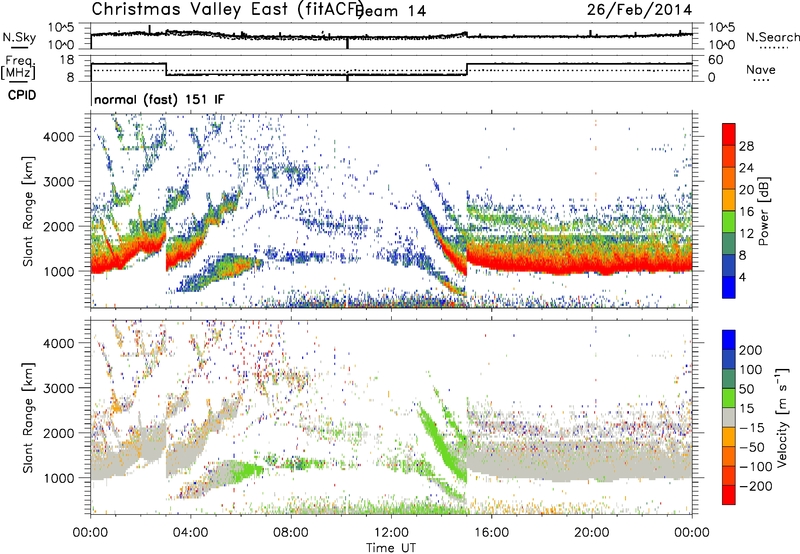Click the orange Power colorbar segment between 20 and 24

729,178
